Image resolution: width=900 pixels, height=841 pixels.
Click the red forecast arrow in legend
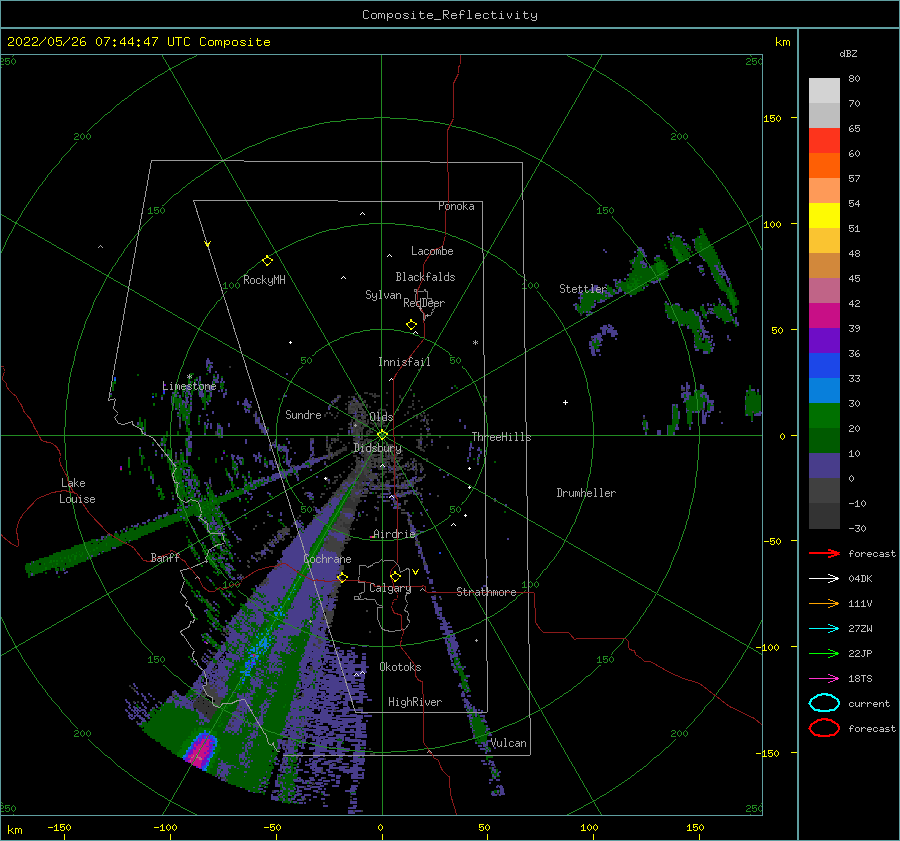[824, 553]
